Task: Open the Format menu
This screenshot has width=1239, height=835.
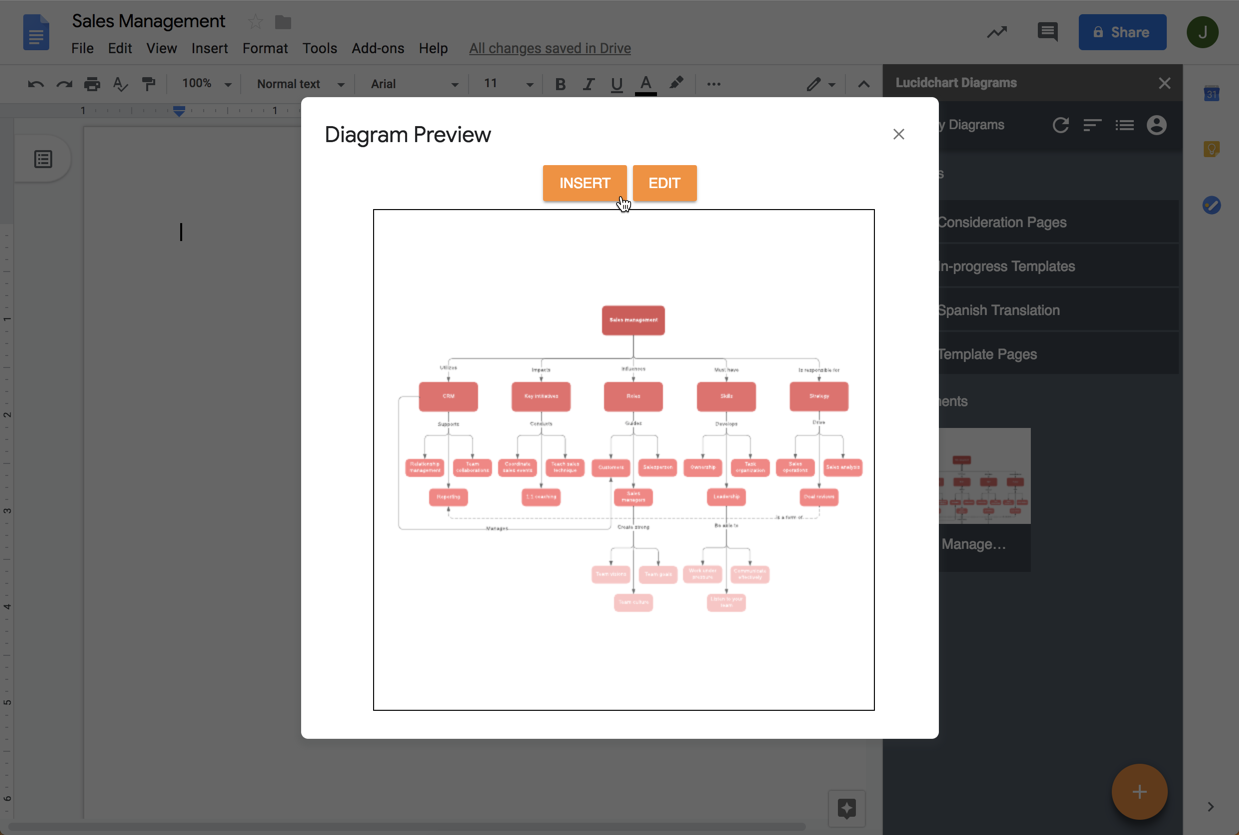Action: click(x=264, y=48)
